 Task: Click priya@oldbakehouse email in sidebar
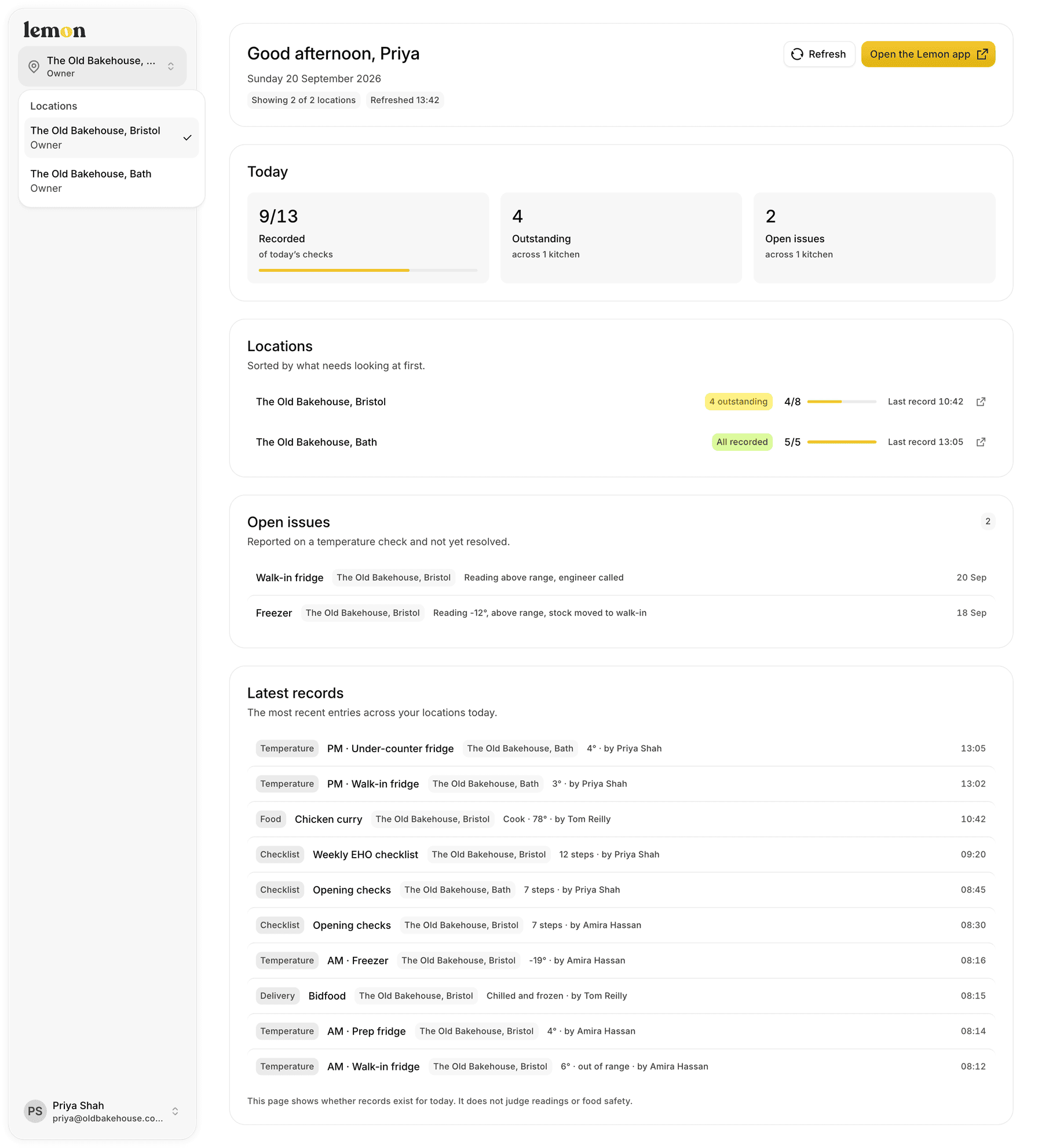point(108,1118)
